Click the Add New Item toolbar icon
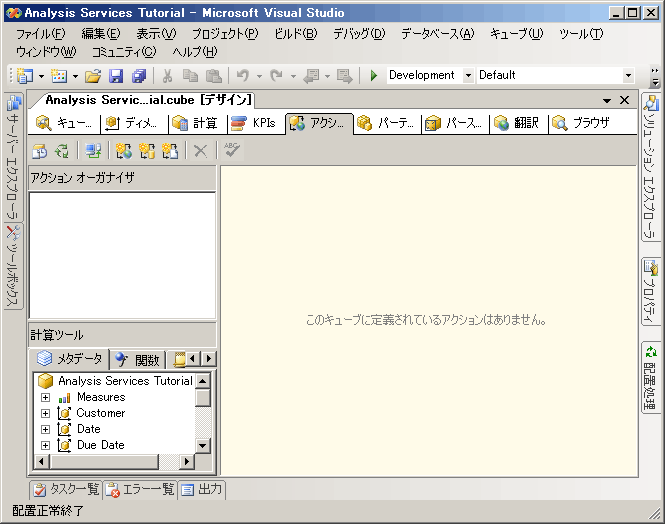Image resolution: width=665 pixels, height=524 pixels. coord(59,76)
